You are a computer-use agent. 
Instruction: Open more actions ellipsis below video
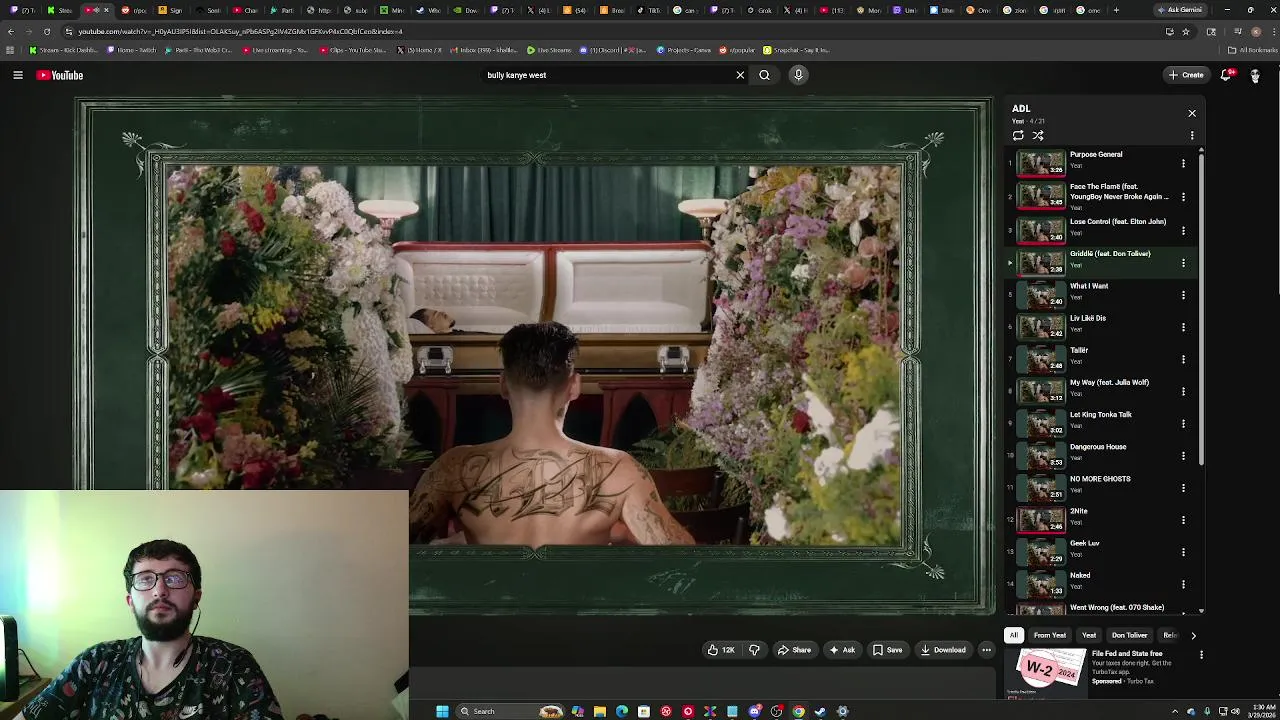tap(986, 650)
